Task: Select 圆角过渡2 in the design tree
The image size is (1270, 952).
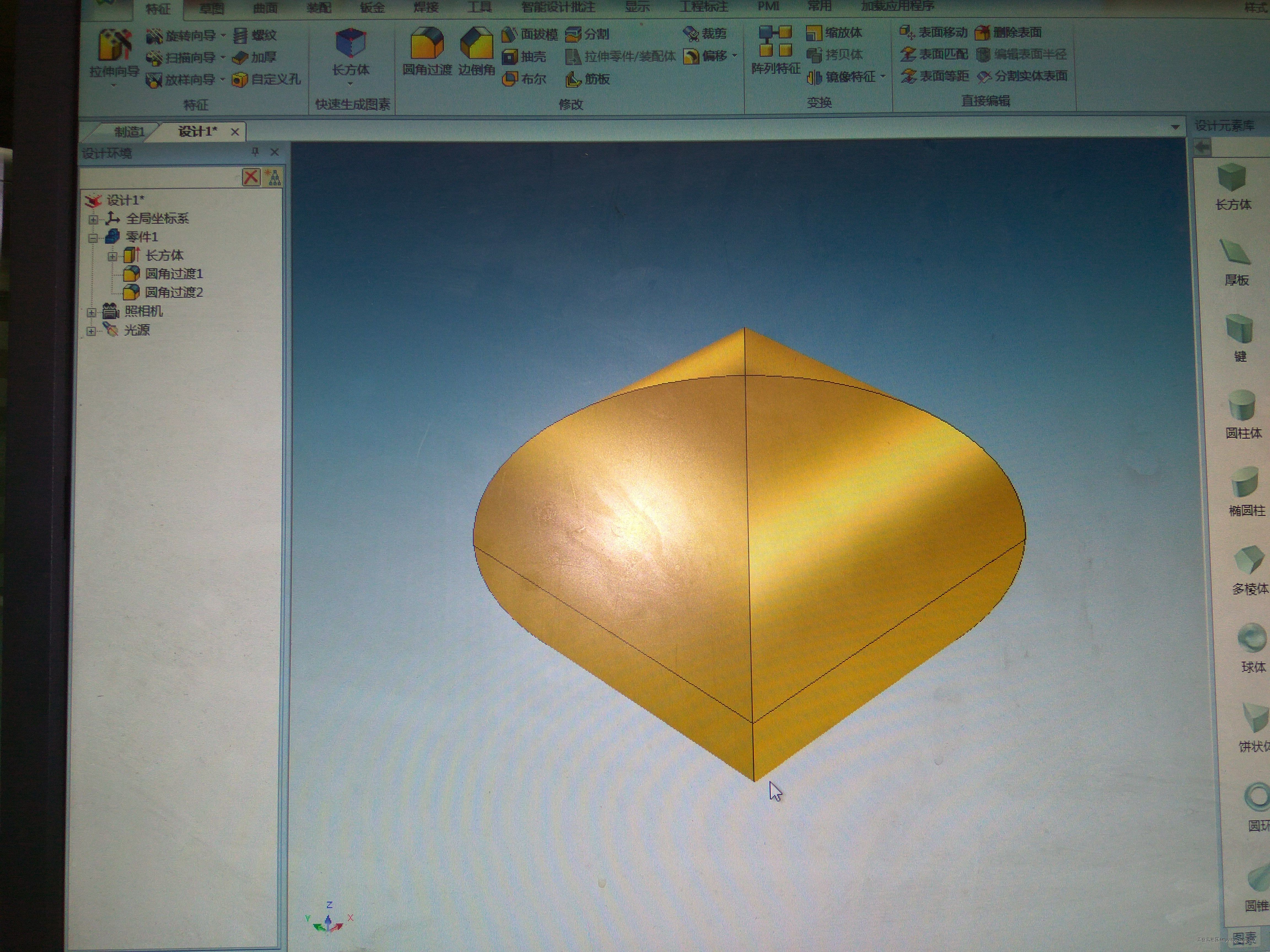Action: [x=173, y=293]
